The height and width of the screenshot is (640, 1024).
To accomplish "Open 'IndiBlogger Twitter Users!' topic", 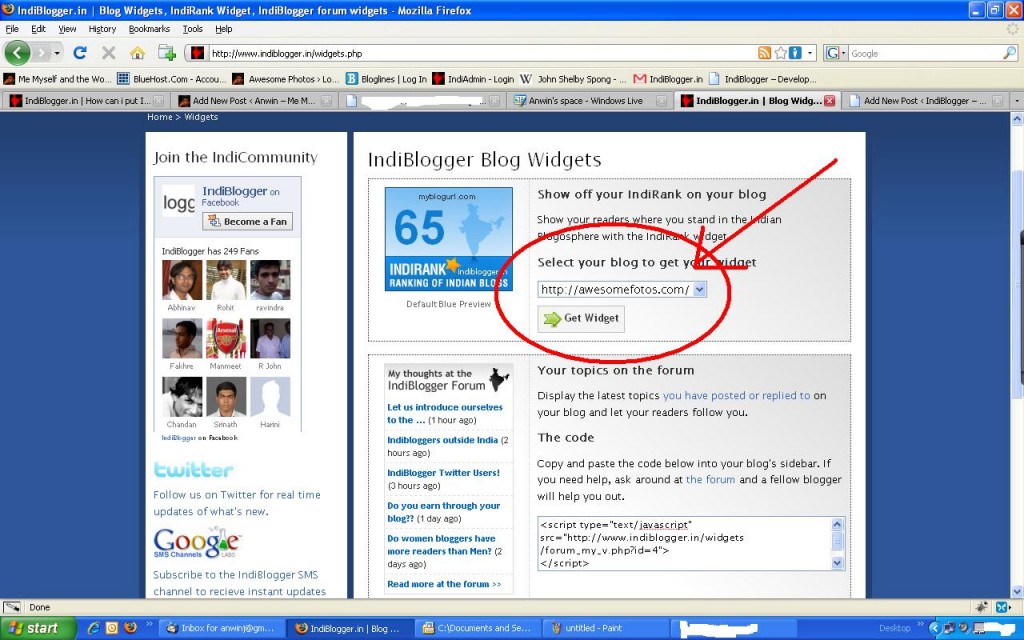I will click(x=443, y=473).
